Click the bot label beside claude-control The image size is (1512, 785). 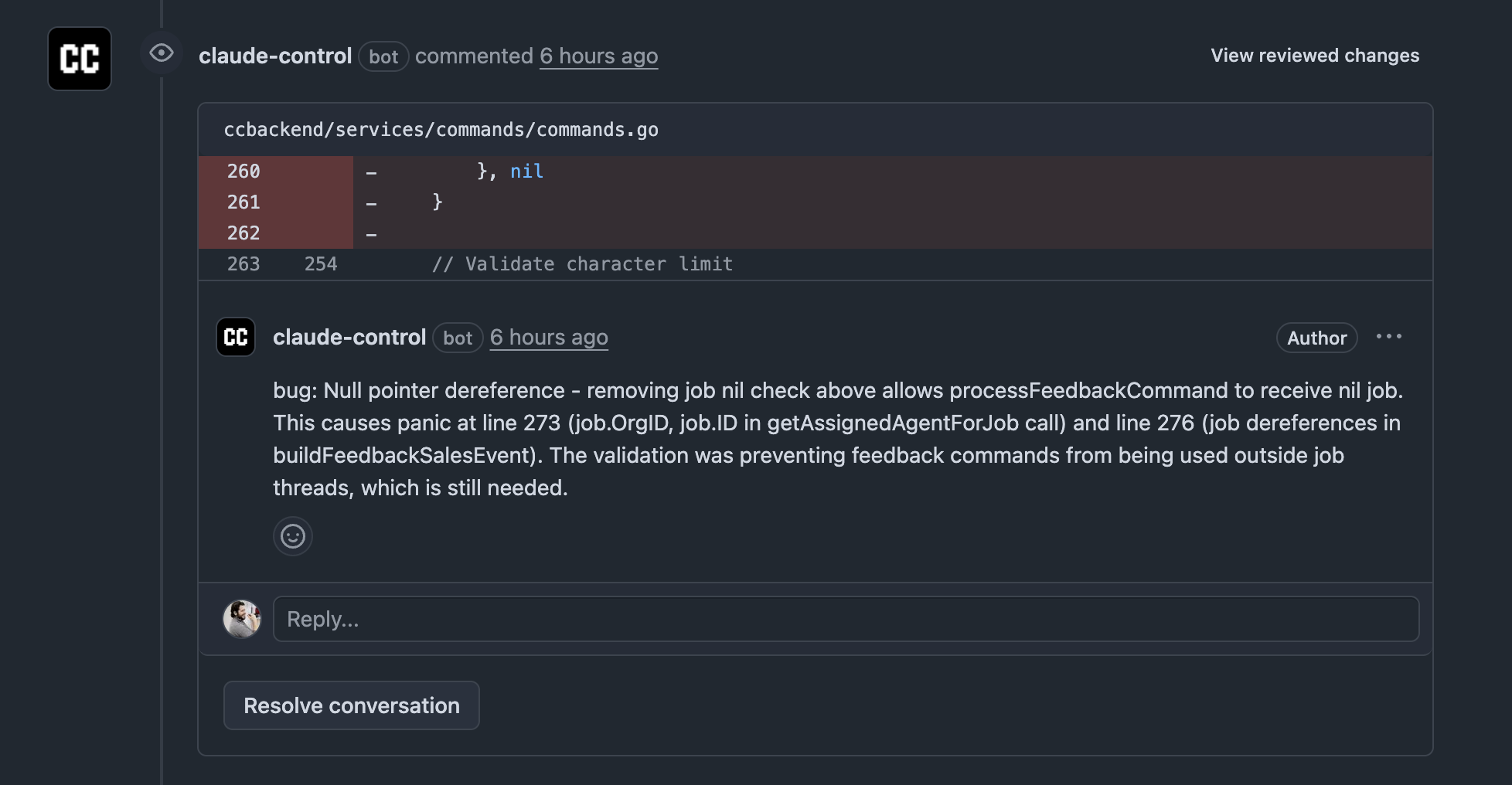coord(384,56)
